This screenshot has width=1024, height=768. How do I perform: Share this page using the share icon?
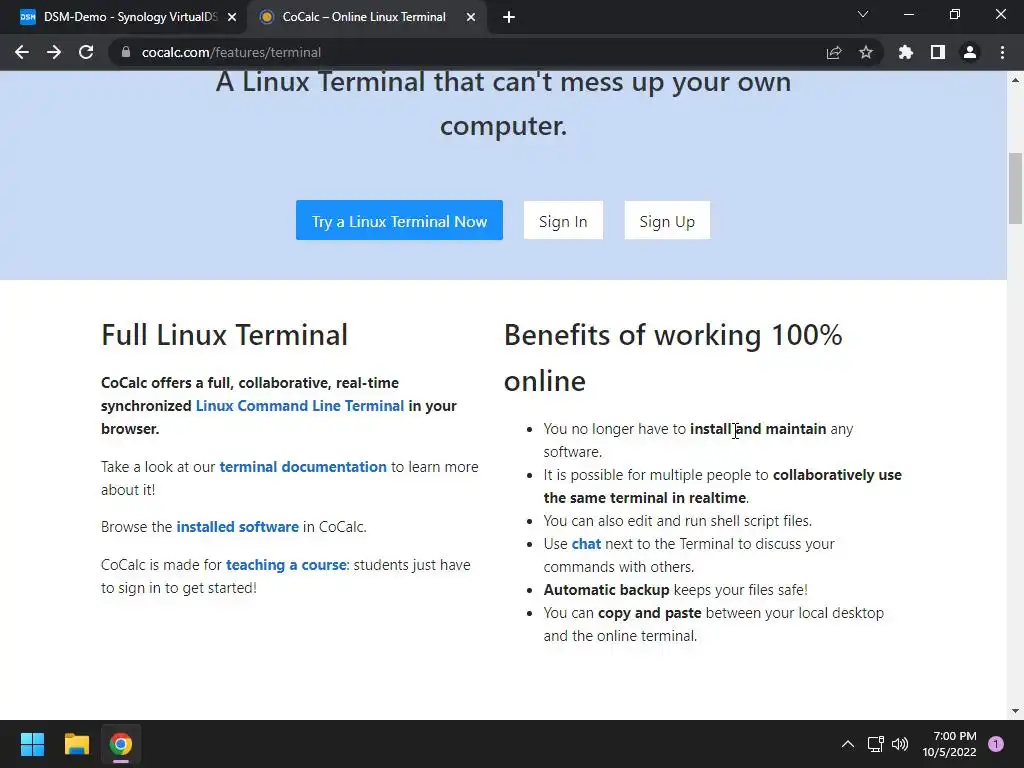click(834, 52)
